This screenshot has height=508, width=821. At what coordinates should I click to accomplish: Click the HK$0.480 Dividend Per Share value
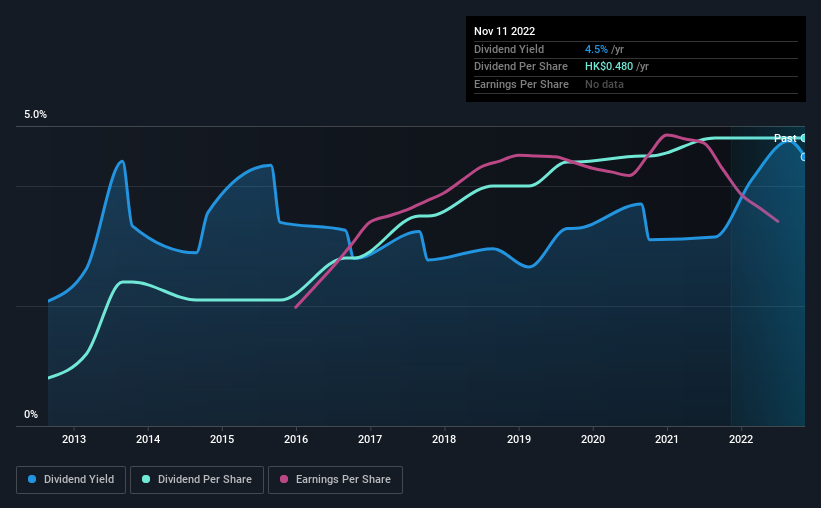[x=609, y=67]
